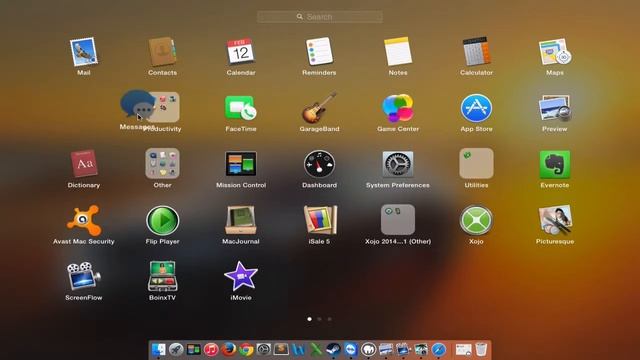Launch ScreenFlow from Launchpad grid

coord(84,276)
